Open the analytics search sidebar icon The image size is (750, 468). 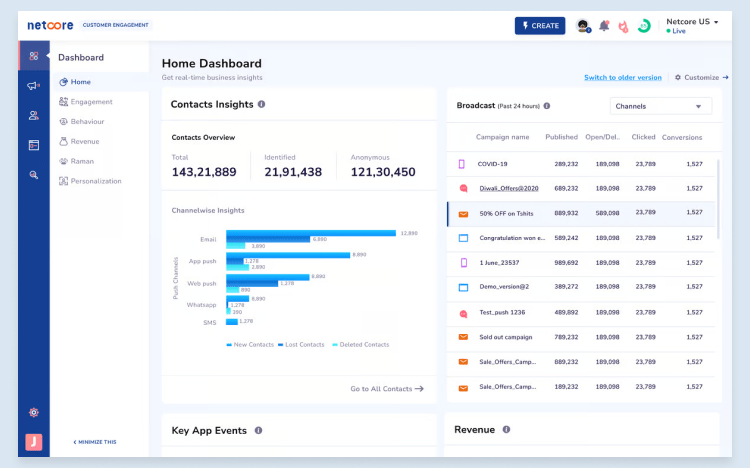(33, 175)
